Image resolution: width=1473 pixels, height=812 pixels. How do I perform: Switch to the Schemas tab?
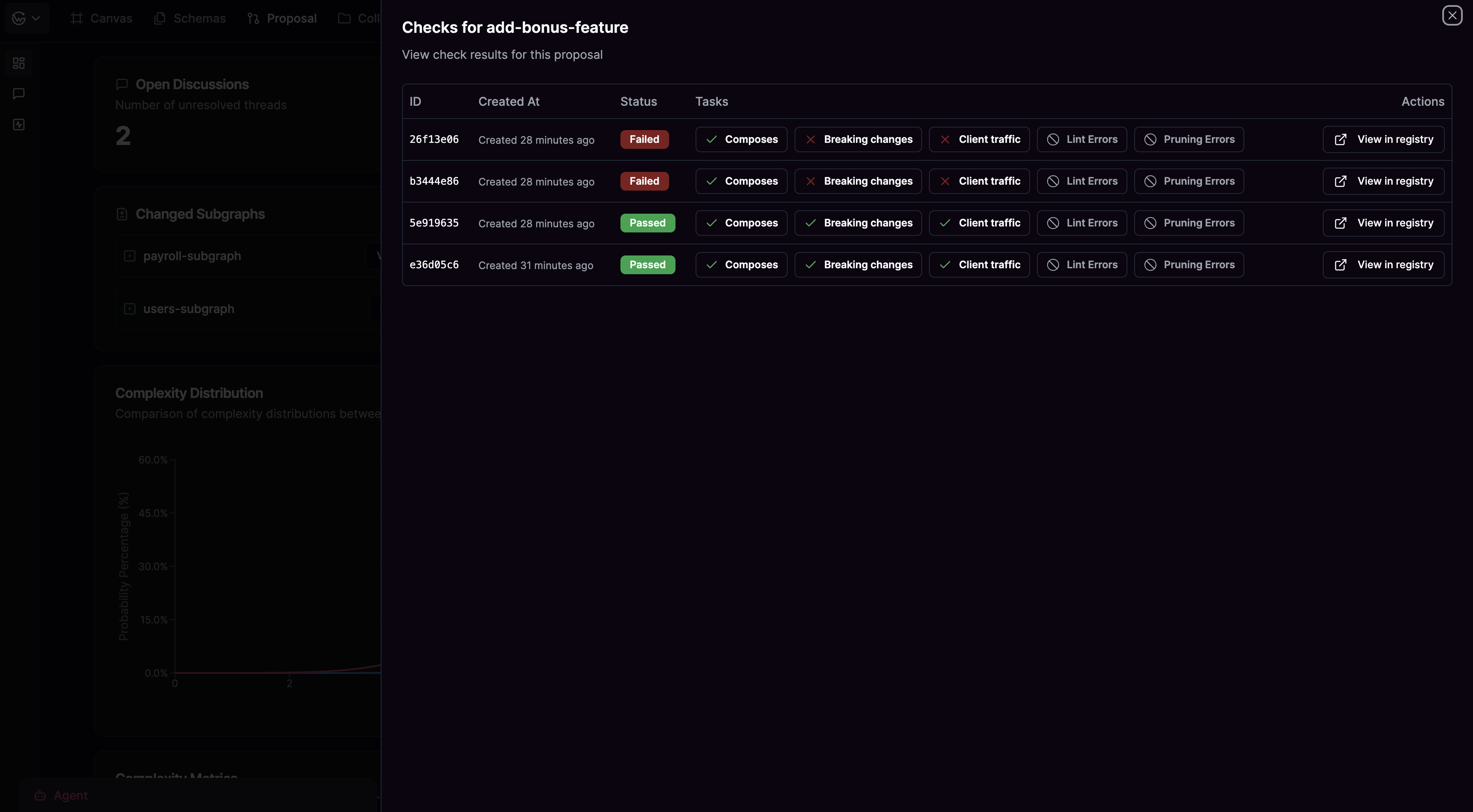(x=190, y=18)
